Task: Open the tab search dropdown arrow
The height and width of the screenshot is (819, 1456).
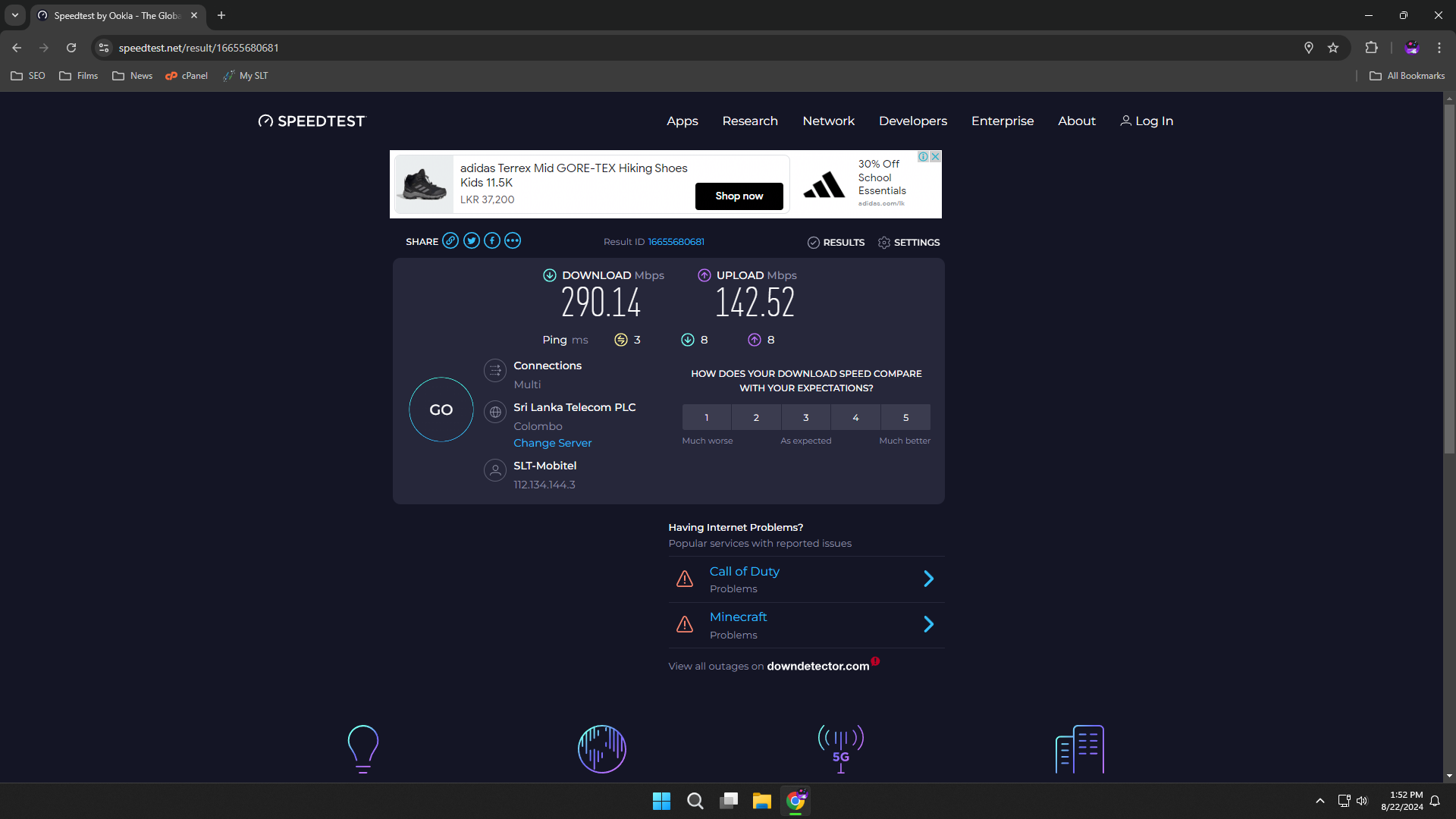Action: [15, 15]
